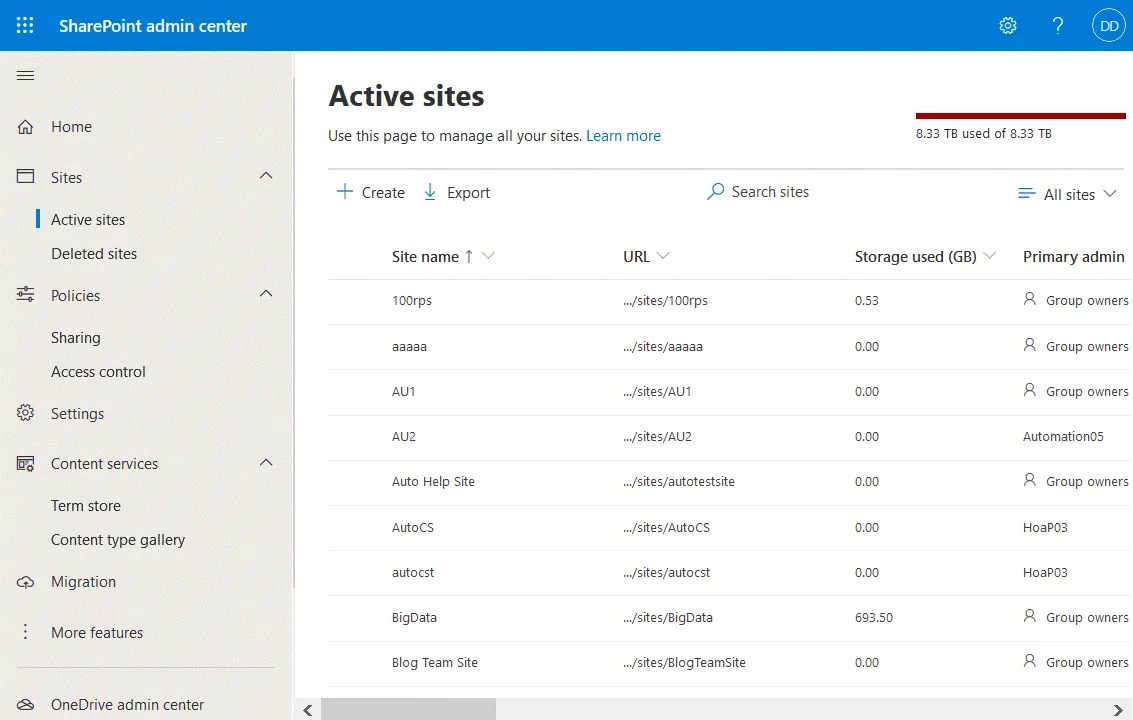
Task: Open the Microsoft 365 app launcher
Action: click(25, 25)
